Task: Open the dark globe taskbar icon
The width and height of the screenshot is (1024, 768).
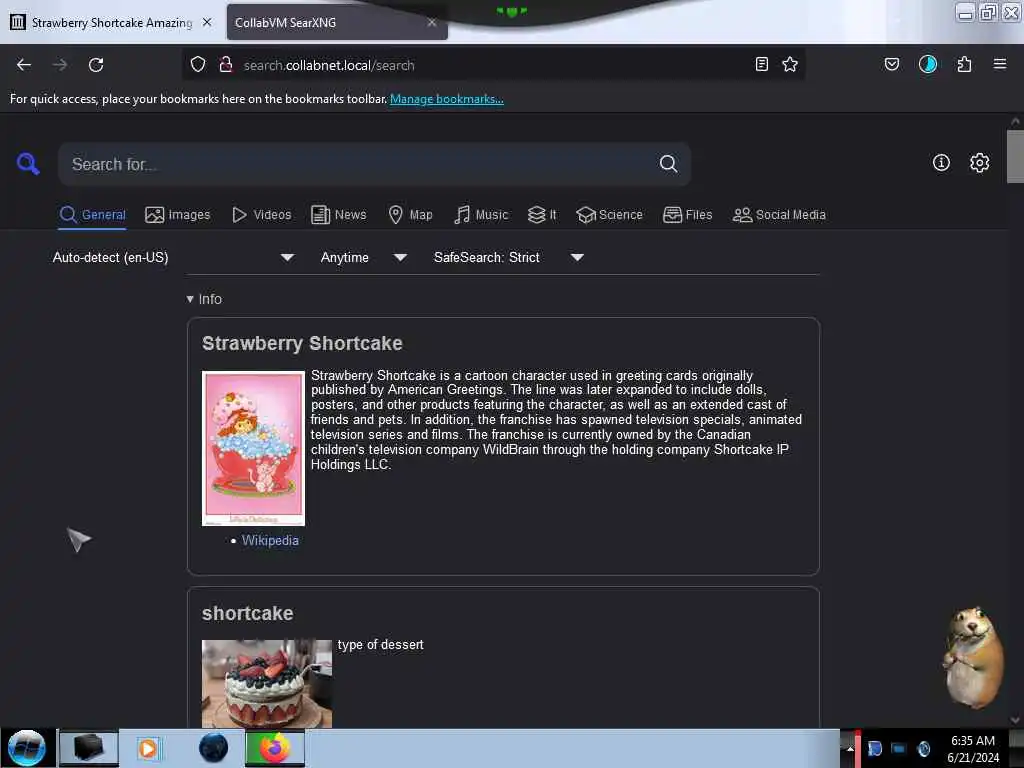Action: (x=213, y=748)
